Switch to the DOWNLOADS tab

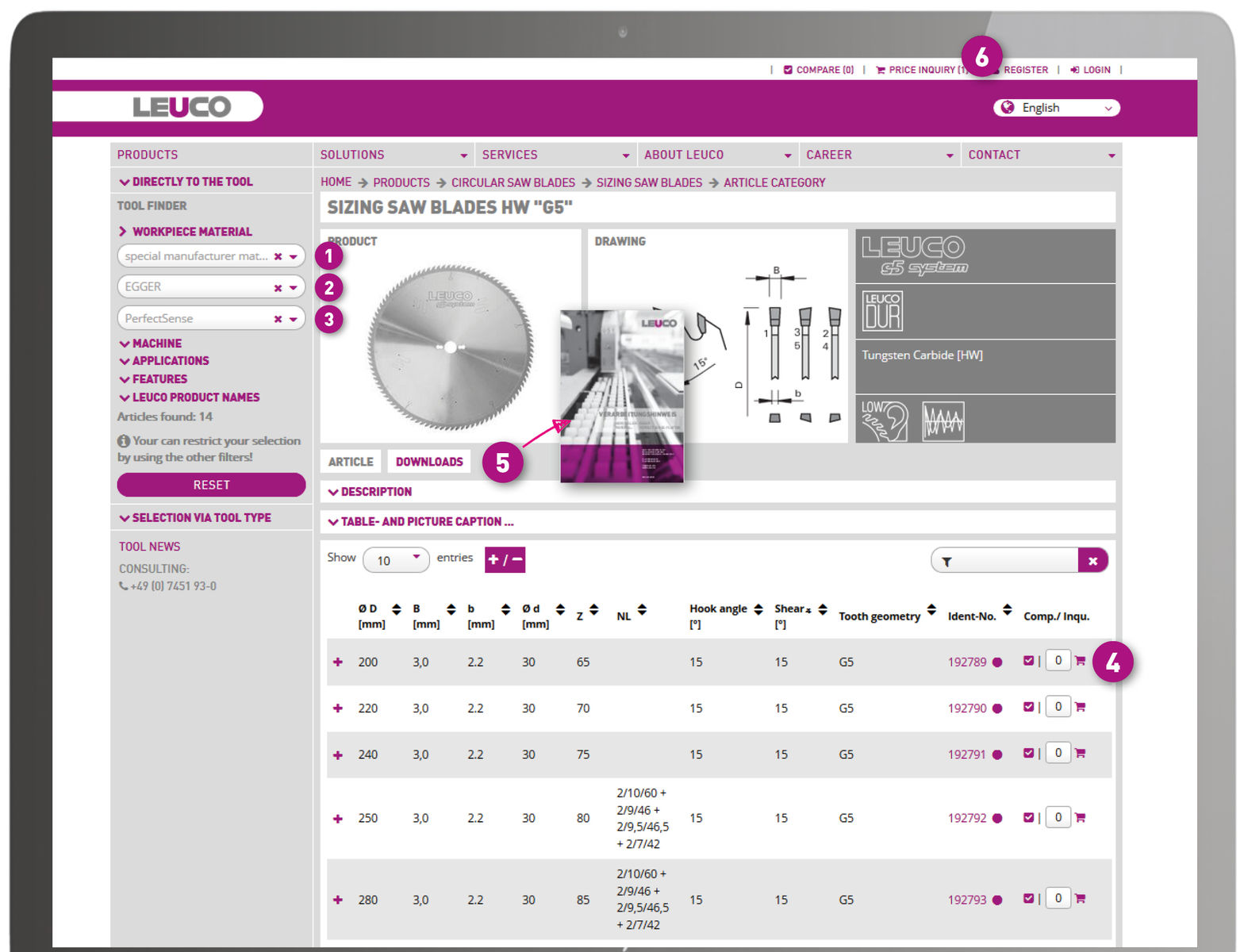(429, 462)
